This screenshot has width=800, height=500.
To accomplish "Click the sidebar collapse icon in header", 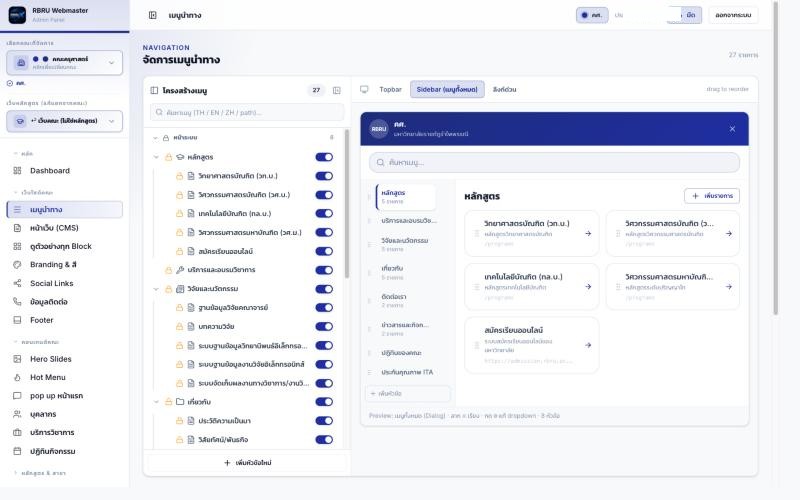I will pyautogui.click(x=153, y=15).
